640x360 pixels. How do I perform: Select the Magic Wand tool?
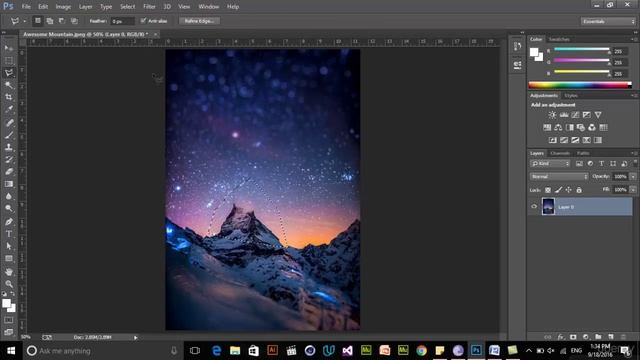[x=9, y=85]
